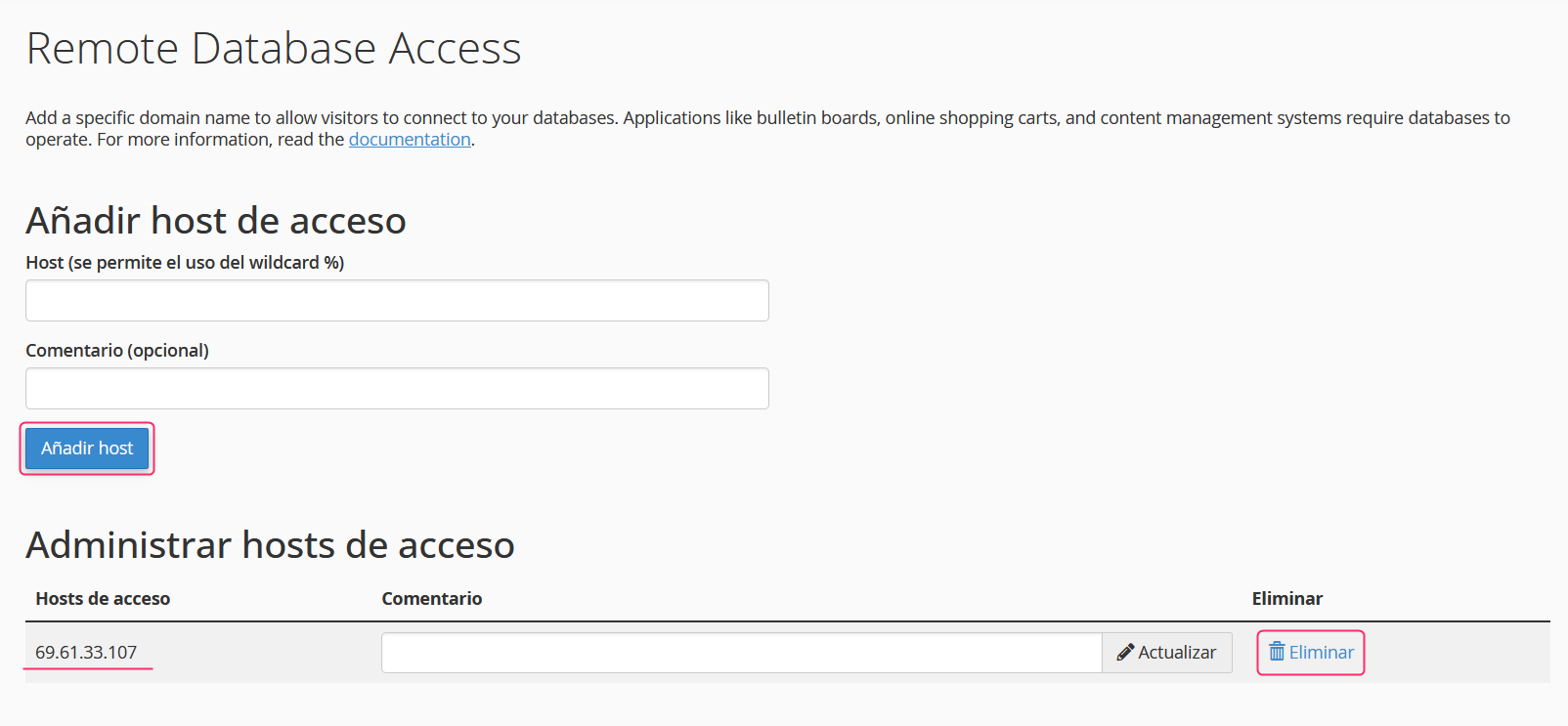Click the Actualizar button text
The image size is (1568, 726).
[x=1177, y=652]
